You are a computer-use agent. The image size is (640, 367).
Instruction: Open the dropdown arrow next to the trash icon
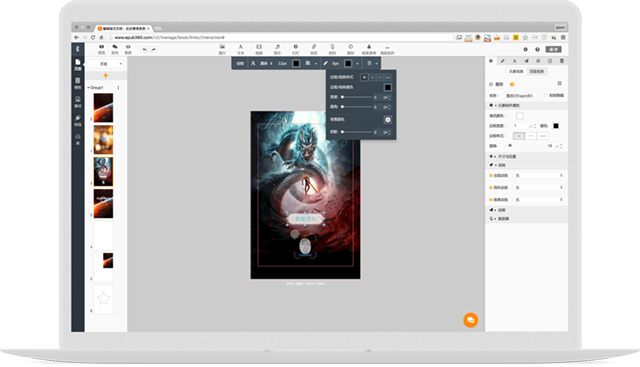[376, 64]
